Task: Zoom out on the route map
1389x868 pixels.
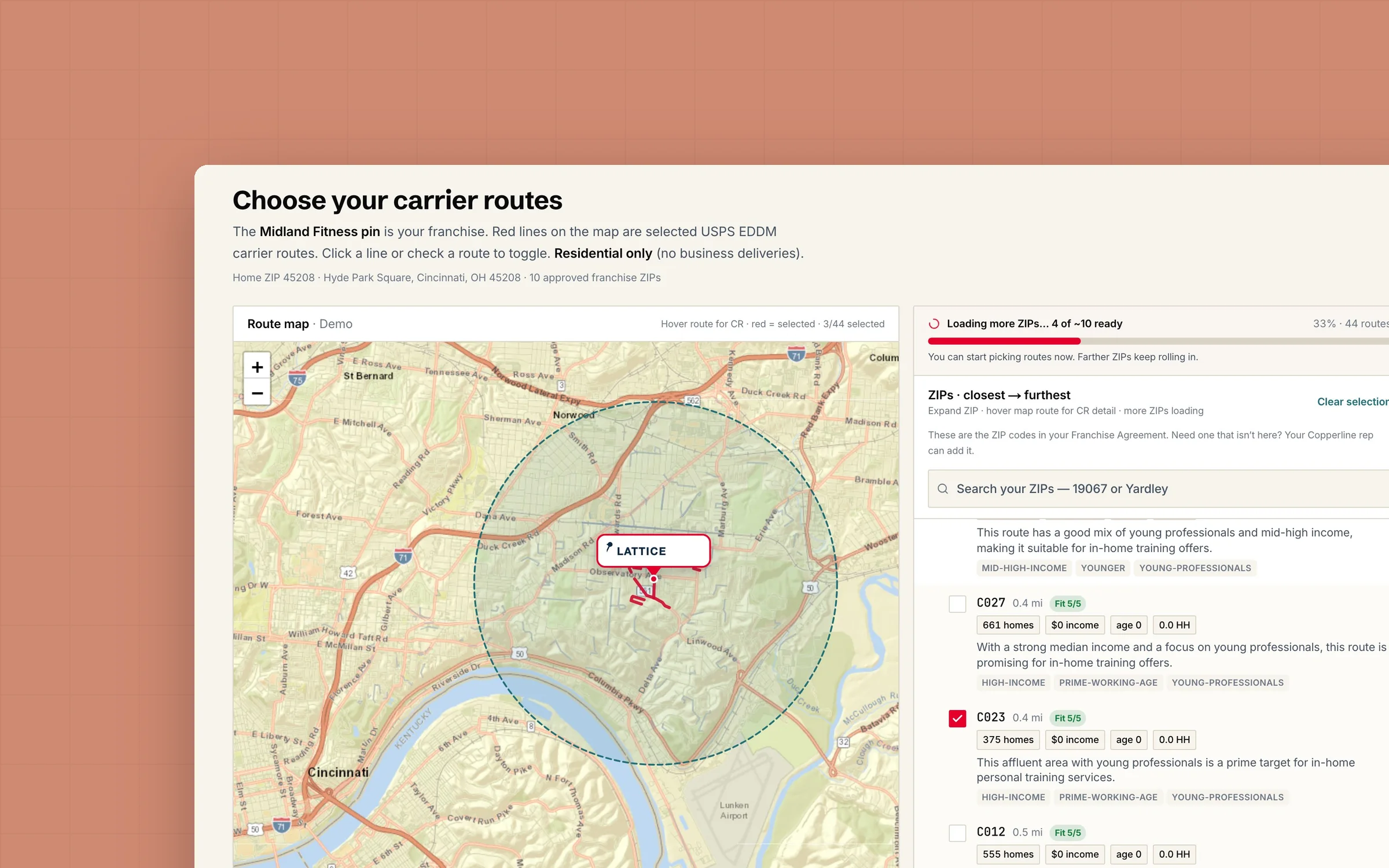Action: pyautogui.click(x=257, y=393)
